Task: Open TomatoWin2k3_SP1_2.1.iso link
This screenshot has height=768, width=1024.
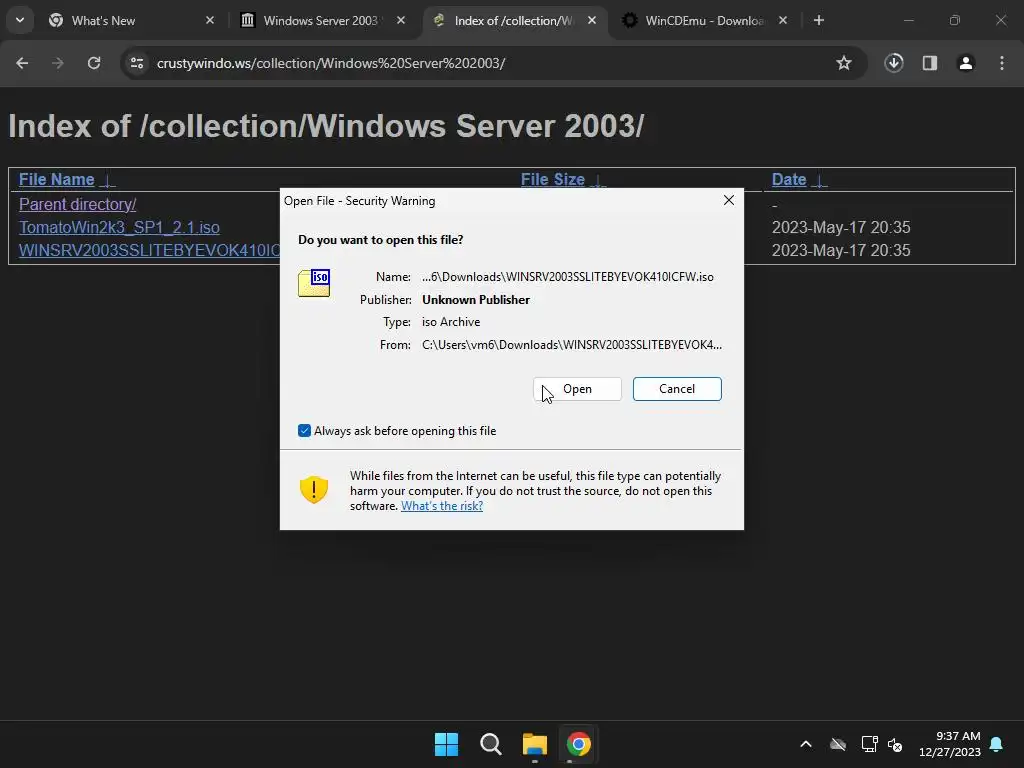Action: (119, 227)
